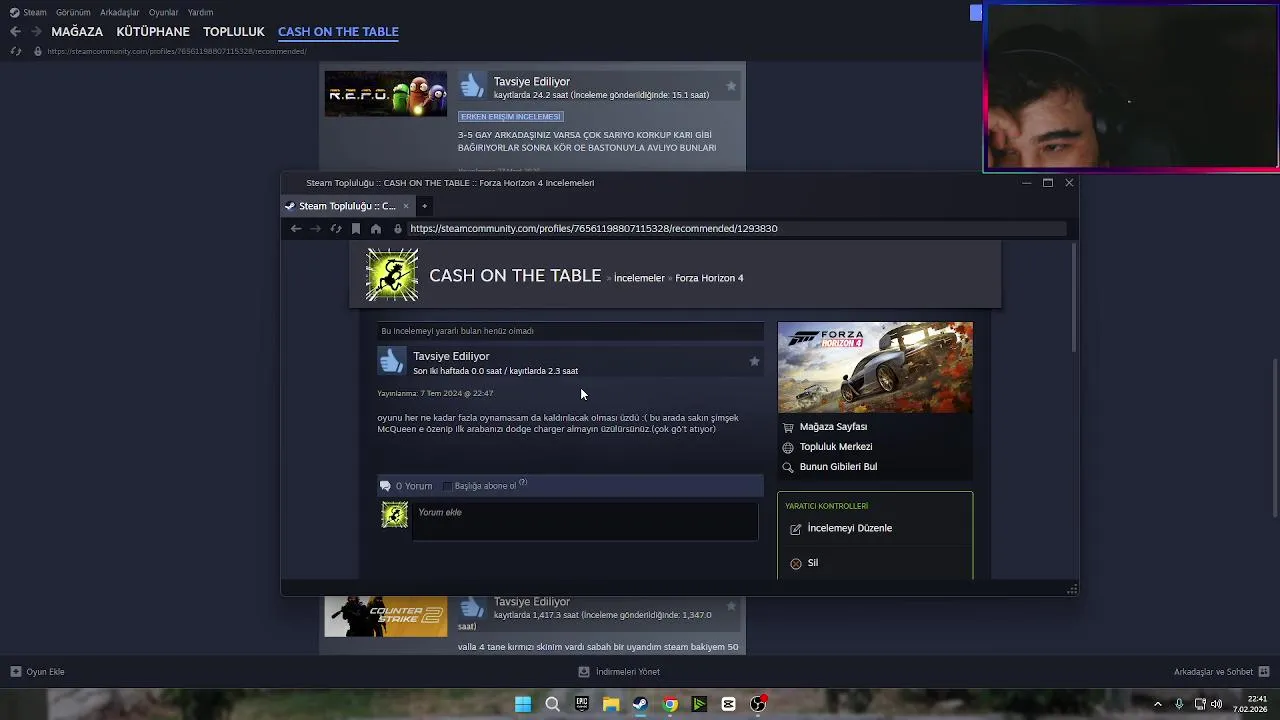Click the globe icon beside Topluluk Merkezi
Image resolution: width=1280 pixels, height=720 pixels.
coord(788,448)
